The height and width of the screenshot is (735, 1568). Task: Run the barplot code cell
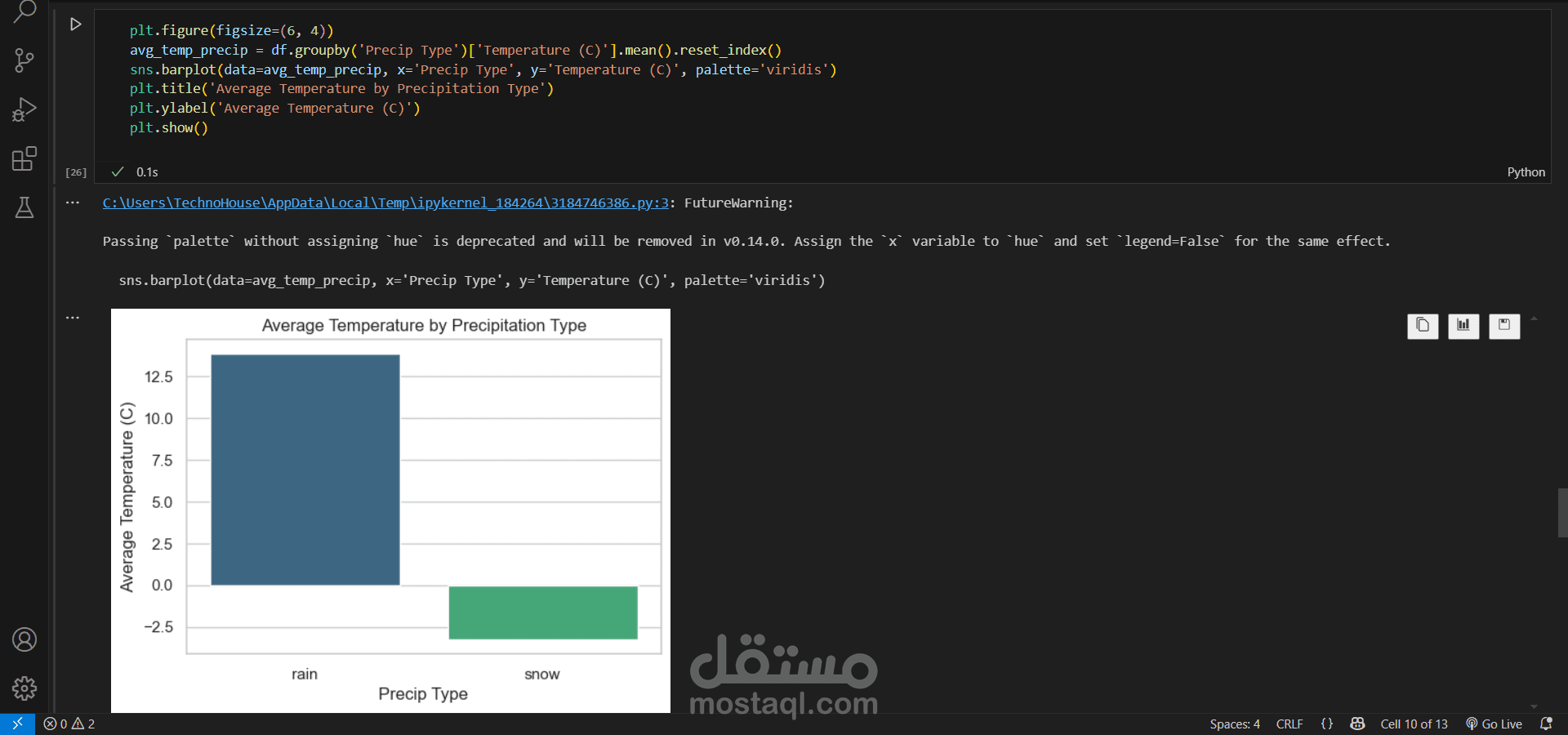(76, 24)
